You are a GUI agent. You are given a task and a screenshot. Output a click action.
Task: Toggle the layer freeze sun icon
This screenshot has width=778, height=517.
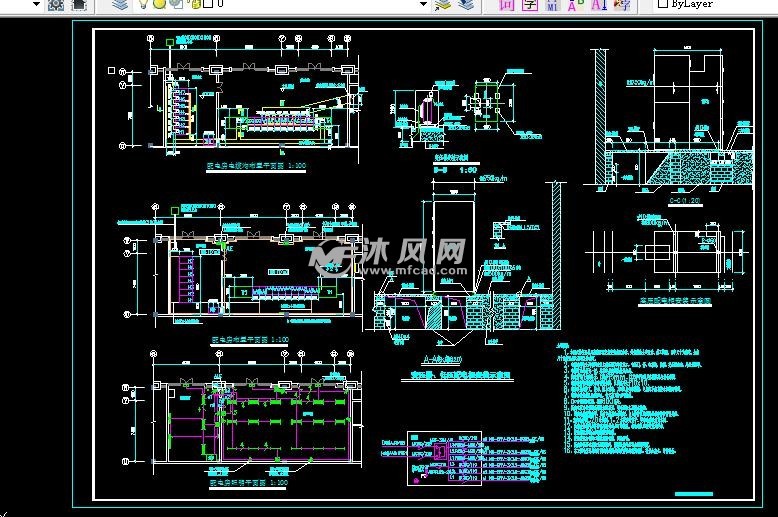pyautogui.click(x=159, y=4)
